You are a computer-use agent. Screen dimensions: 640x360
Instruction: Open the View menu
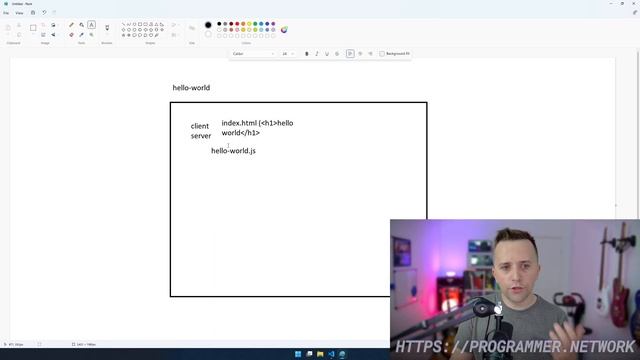19,13
